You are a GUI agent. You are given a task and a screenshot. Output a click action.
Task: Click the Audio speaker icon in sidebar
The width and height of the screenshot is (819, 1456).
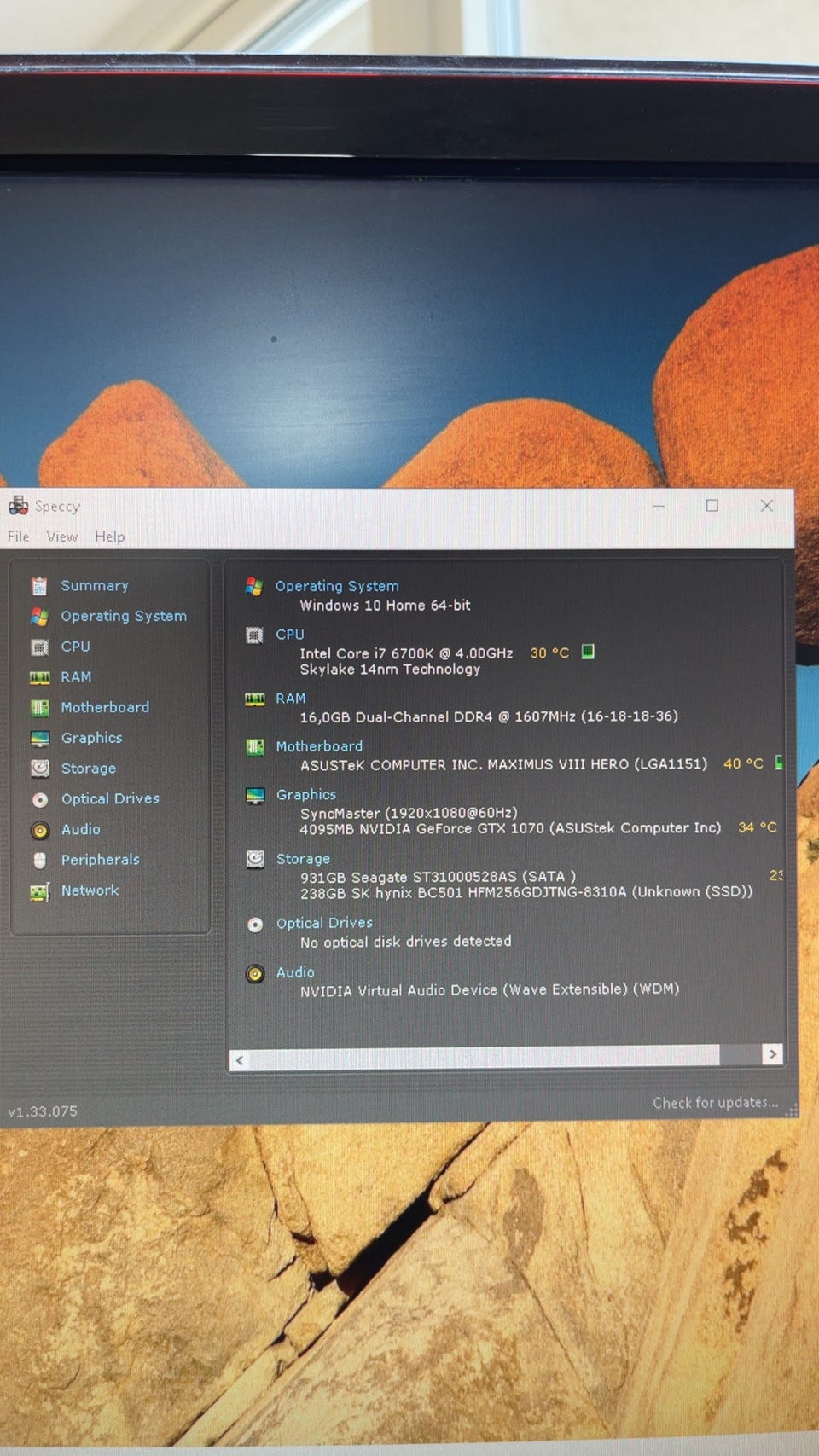click(39, 830)
